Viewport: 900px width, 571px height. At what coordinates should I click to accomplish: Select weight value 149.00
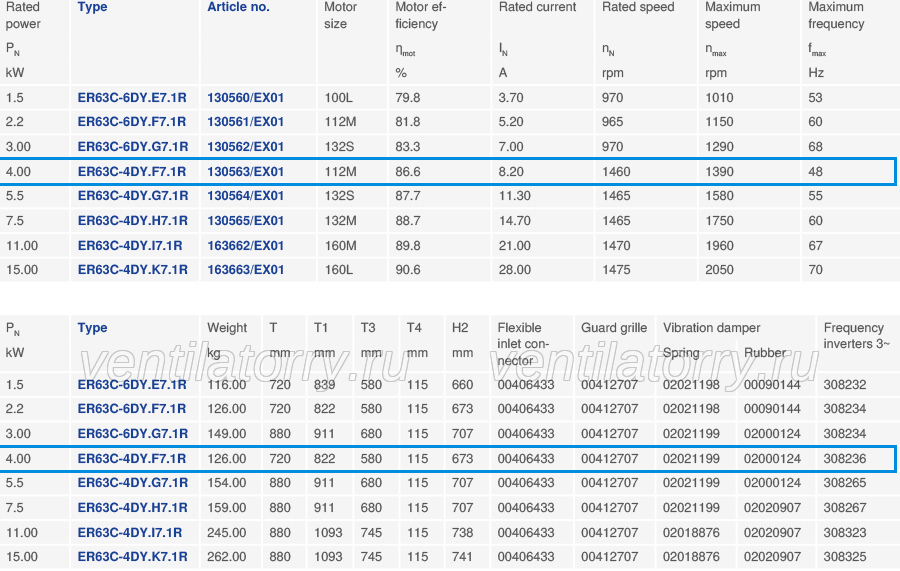click(227, 433)
